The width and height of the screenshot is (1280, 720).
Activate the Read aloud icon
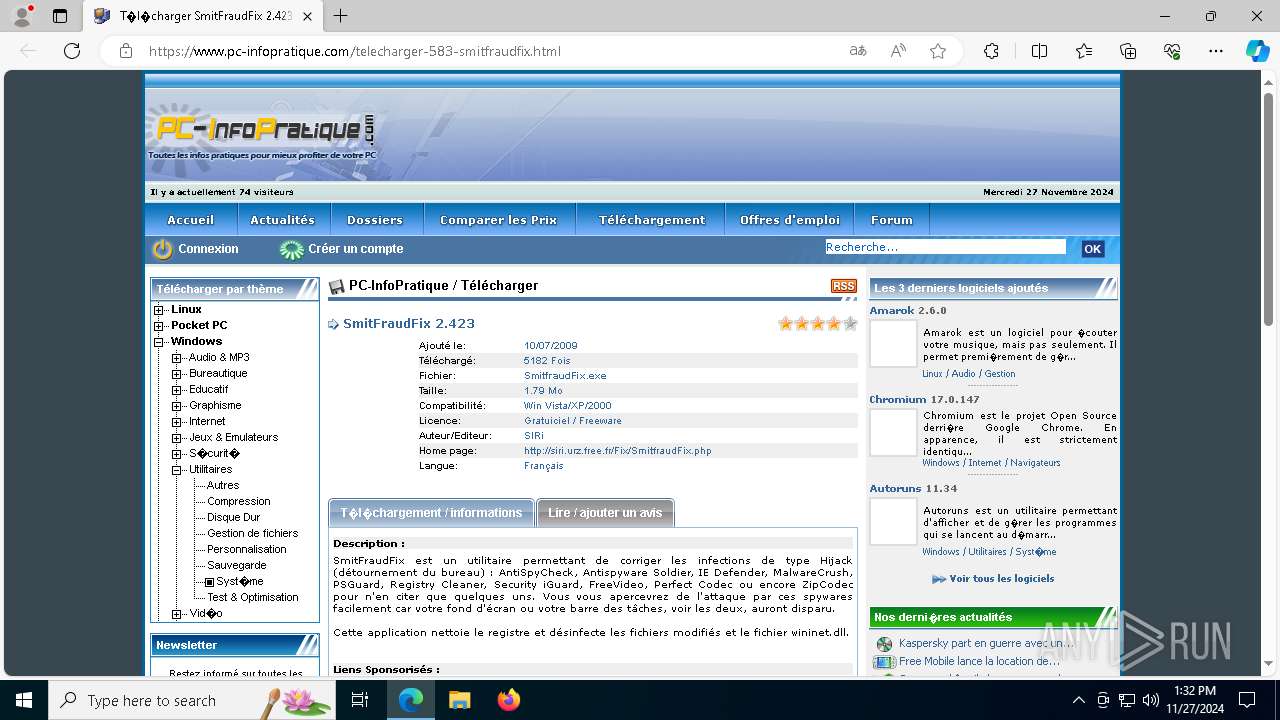pyautogui.click(x=898, y=51)
